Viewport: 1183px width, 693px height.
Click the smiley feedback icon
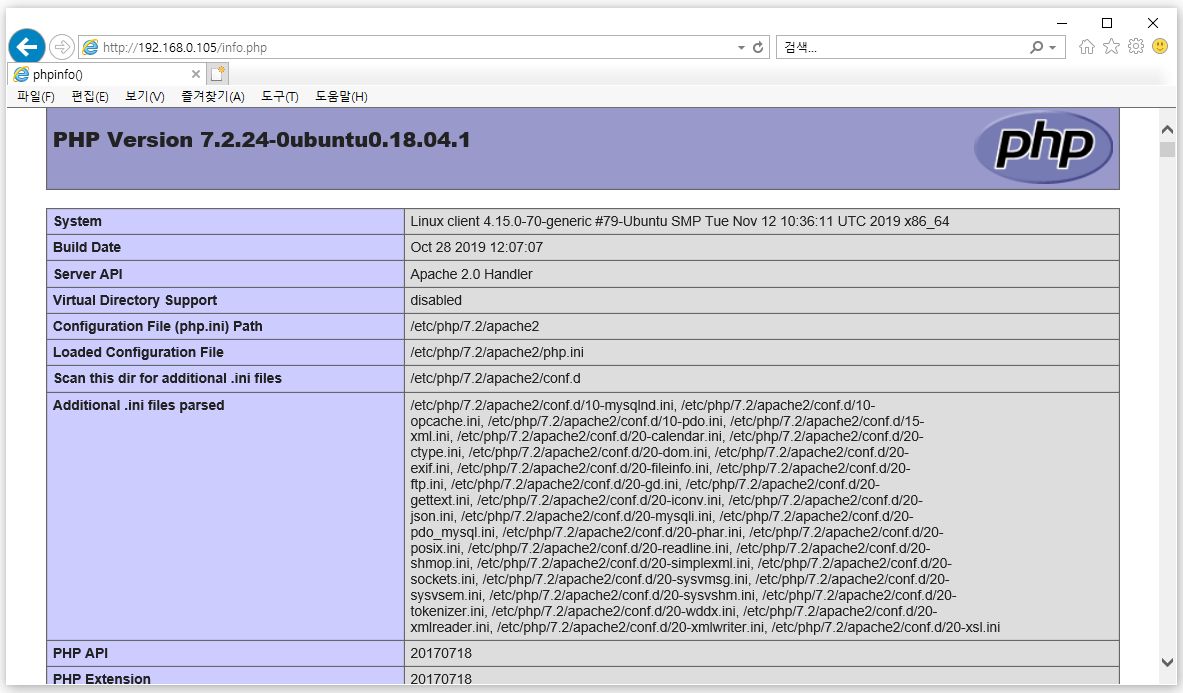1160,47
